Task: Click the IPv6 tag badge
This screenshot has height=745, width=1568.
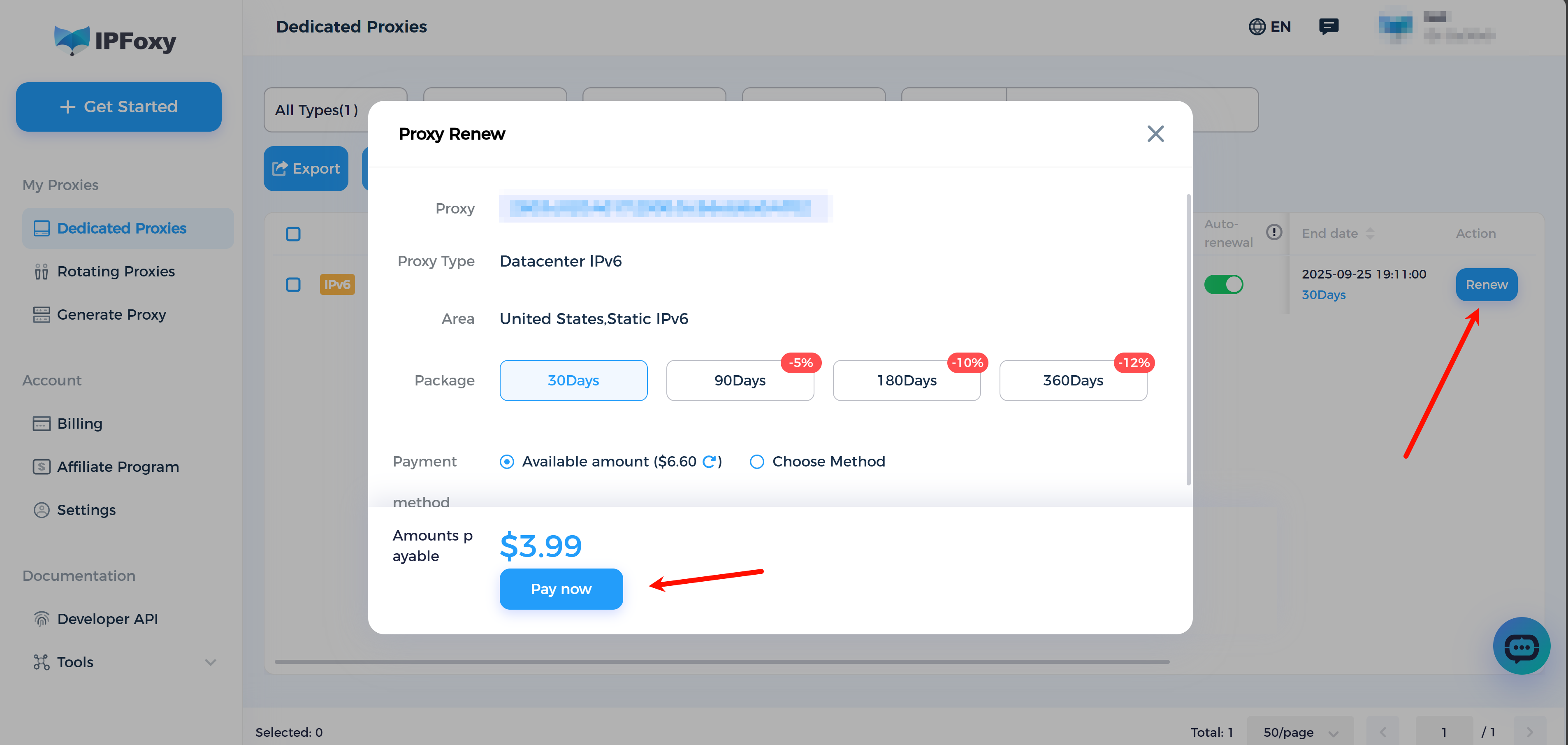Action: click(337, 284)
